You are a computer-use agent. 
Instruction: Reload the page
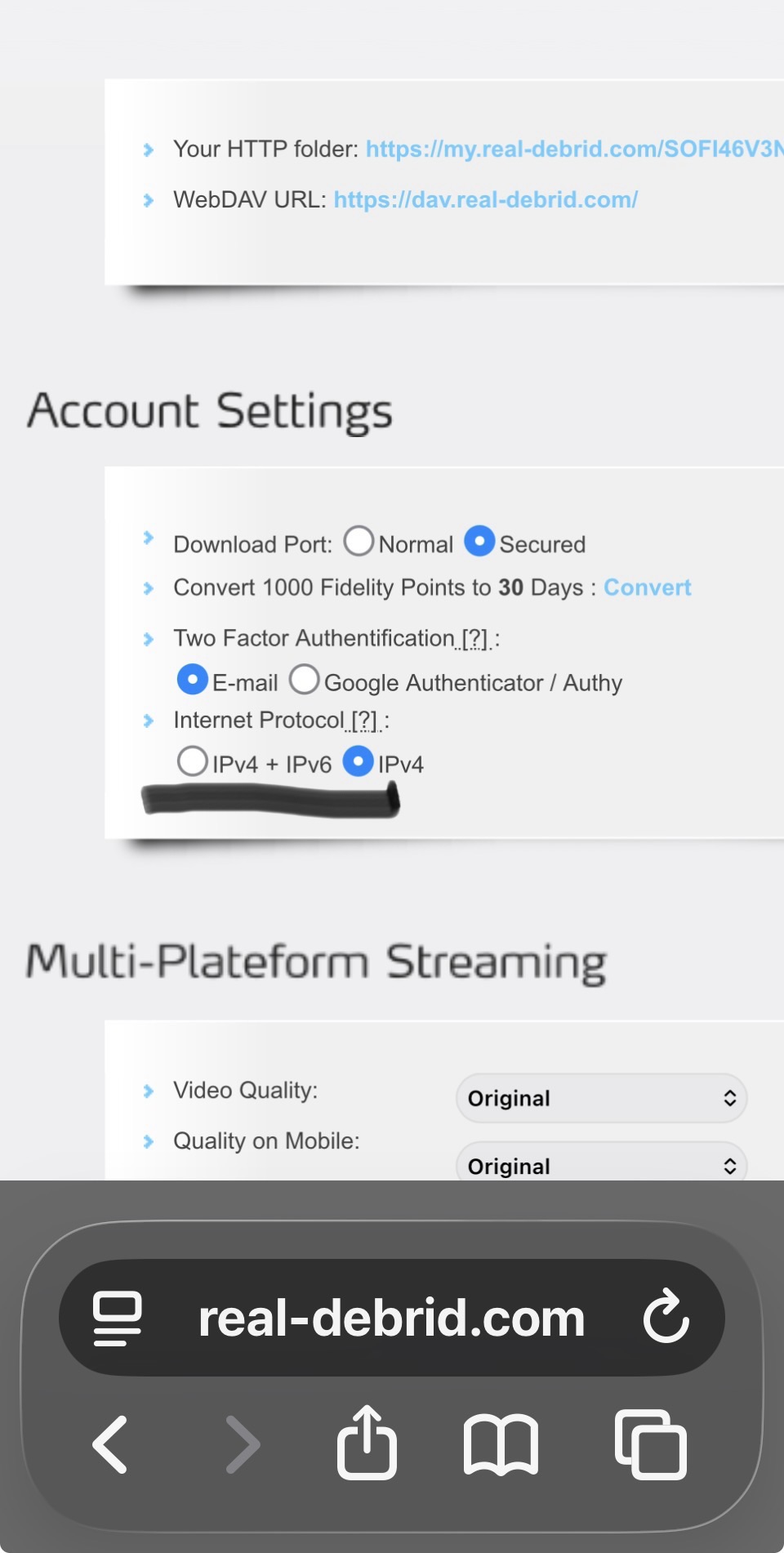tap(666, 1316)
